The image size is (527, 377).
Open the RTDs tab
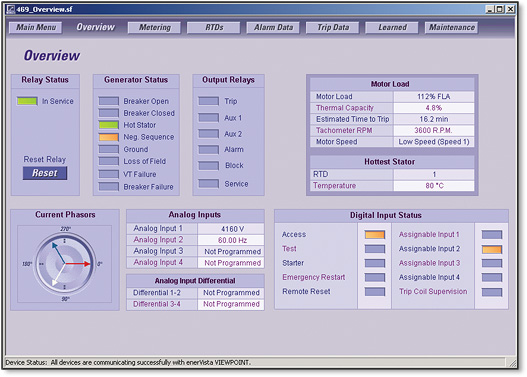click(214, 28)
